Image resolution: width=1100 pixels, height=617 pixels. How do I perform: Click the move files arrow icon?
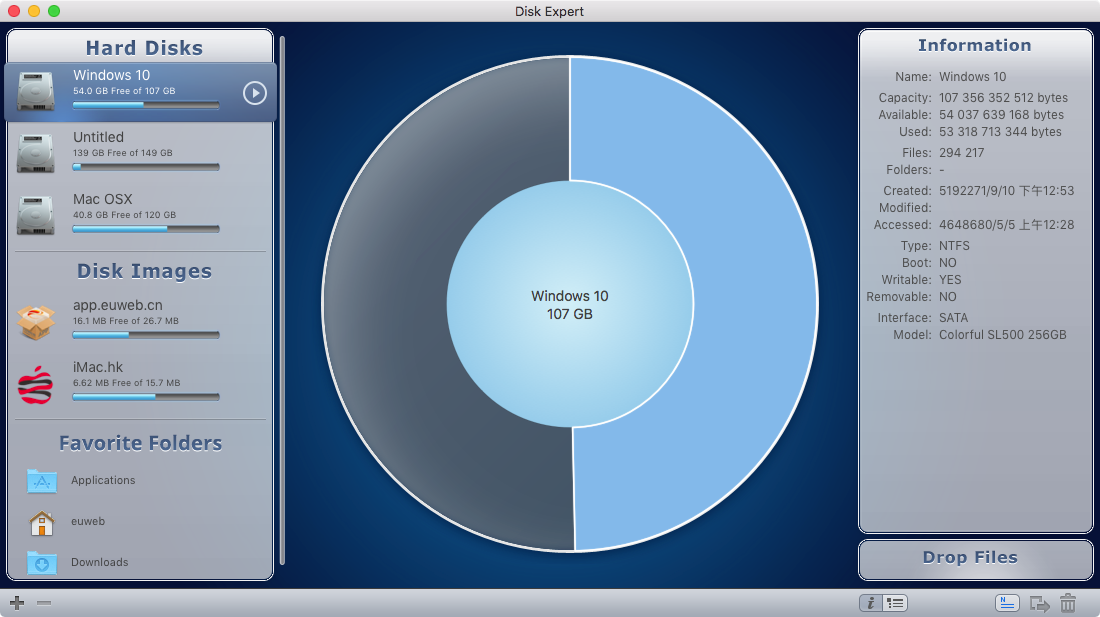pos(1040,604)
